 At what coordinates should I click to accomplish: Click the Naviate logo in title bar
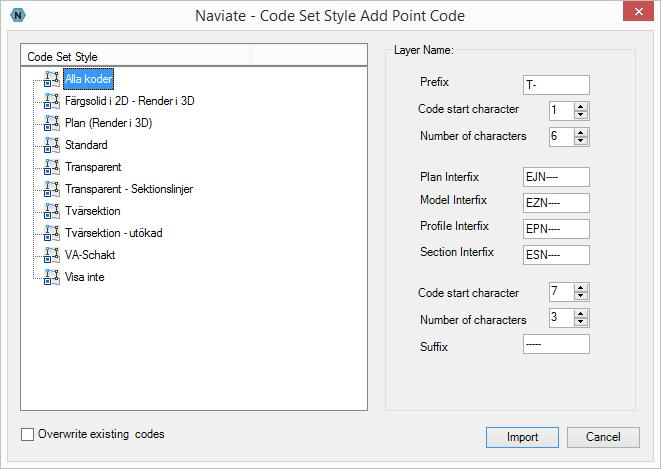click(18, 16)
